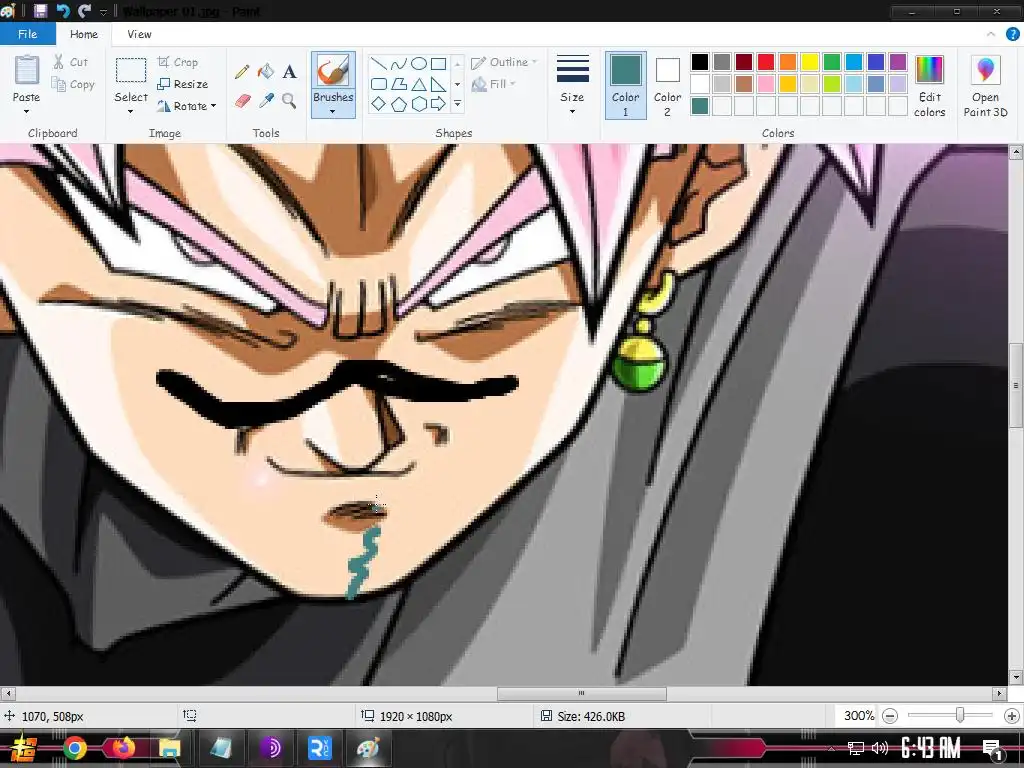The width and height of the screenshot is (1024, 768).
Task: Select the Magnifier tool
Action: 289,101
